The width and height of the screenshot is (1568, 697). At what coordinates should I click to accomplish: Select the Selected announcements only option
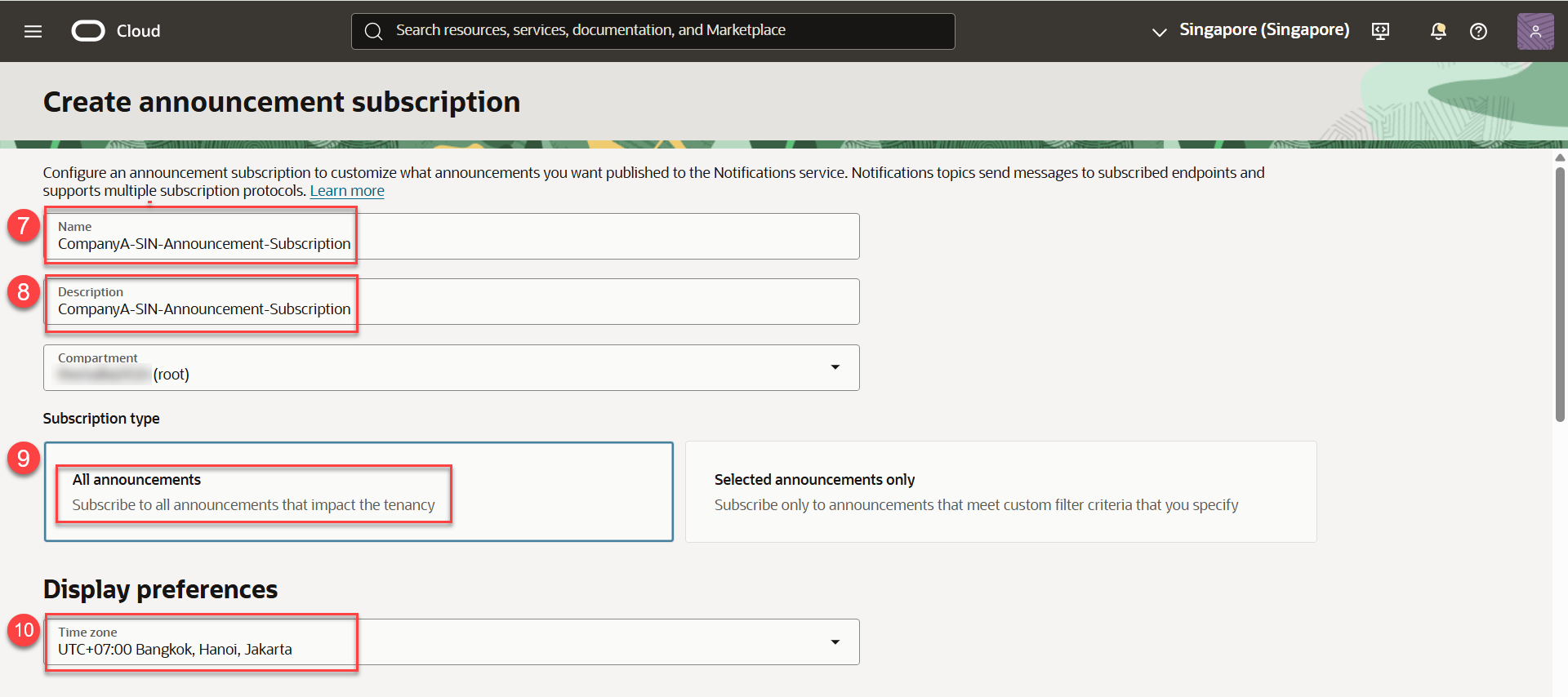point(1000,492)
